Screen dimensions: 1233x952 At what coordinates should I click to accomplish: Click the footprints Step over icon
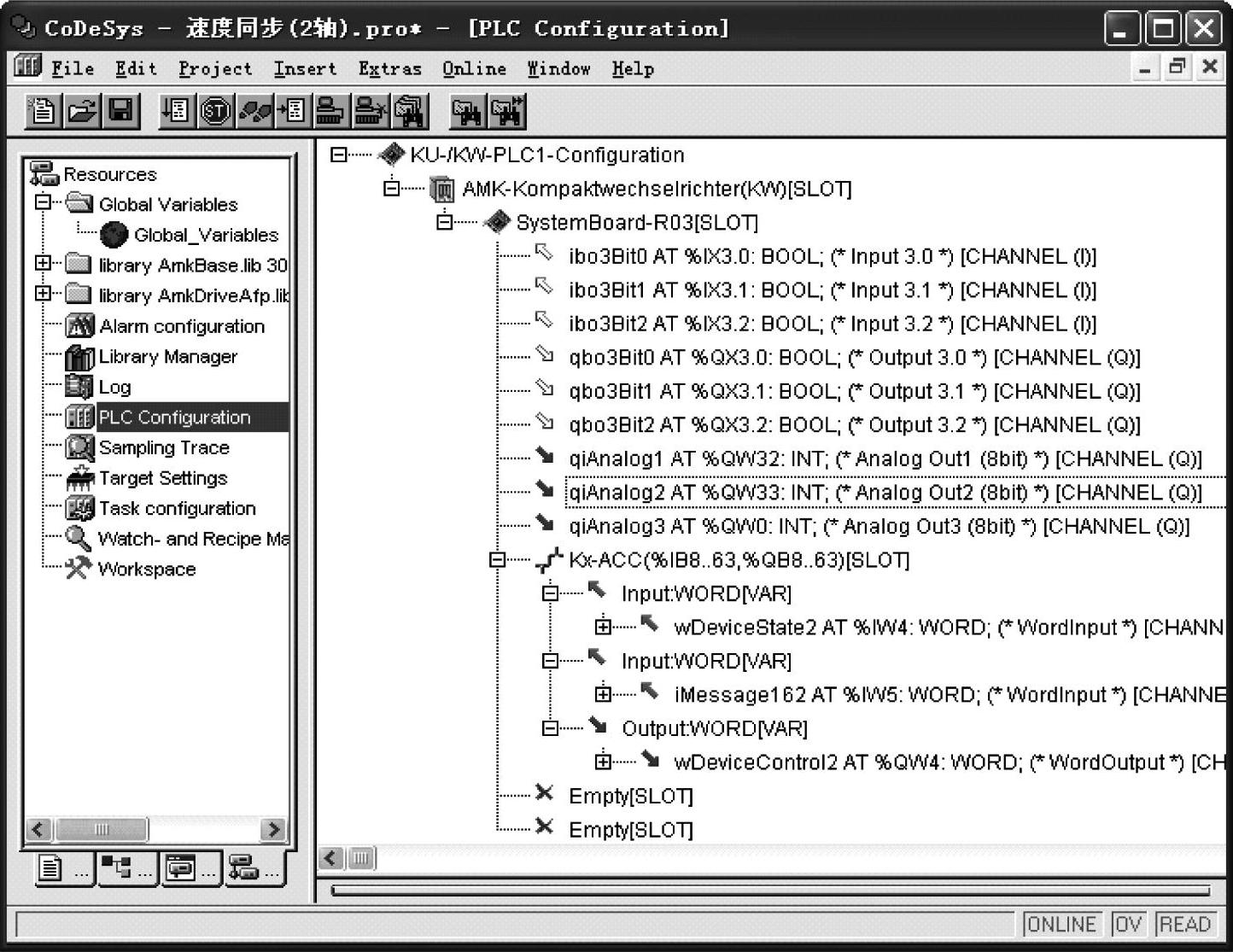[x=254, y=111]
